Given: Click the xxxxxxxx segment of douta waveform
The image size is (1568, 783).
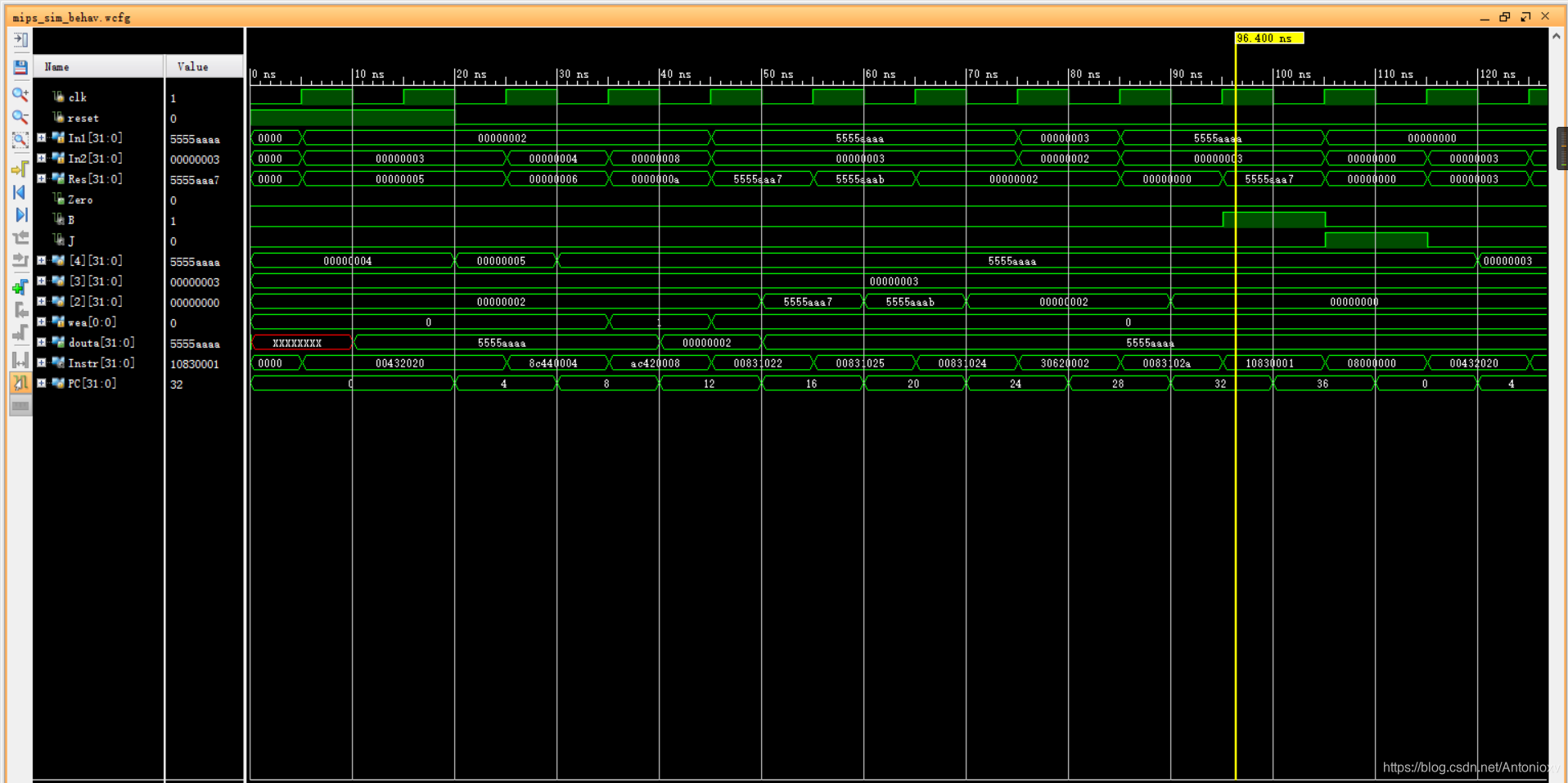Looking at the screenshot, I should point(301,343).
